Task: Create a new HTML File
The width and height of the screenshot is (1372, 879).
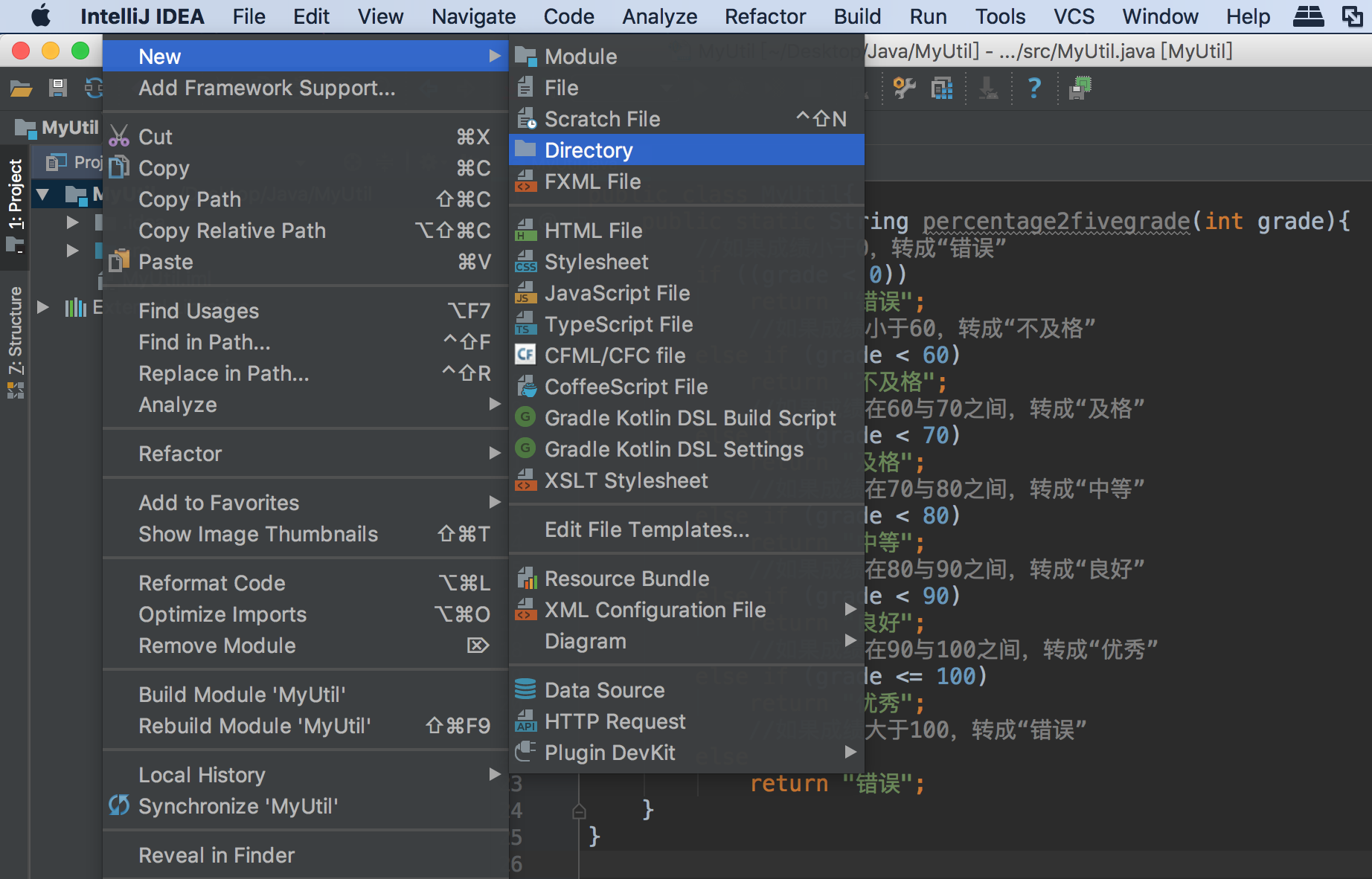Action: click(x=686, y=231)
